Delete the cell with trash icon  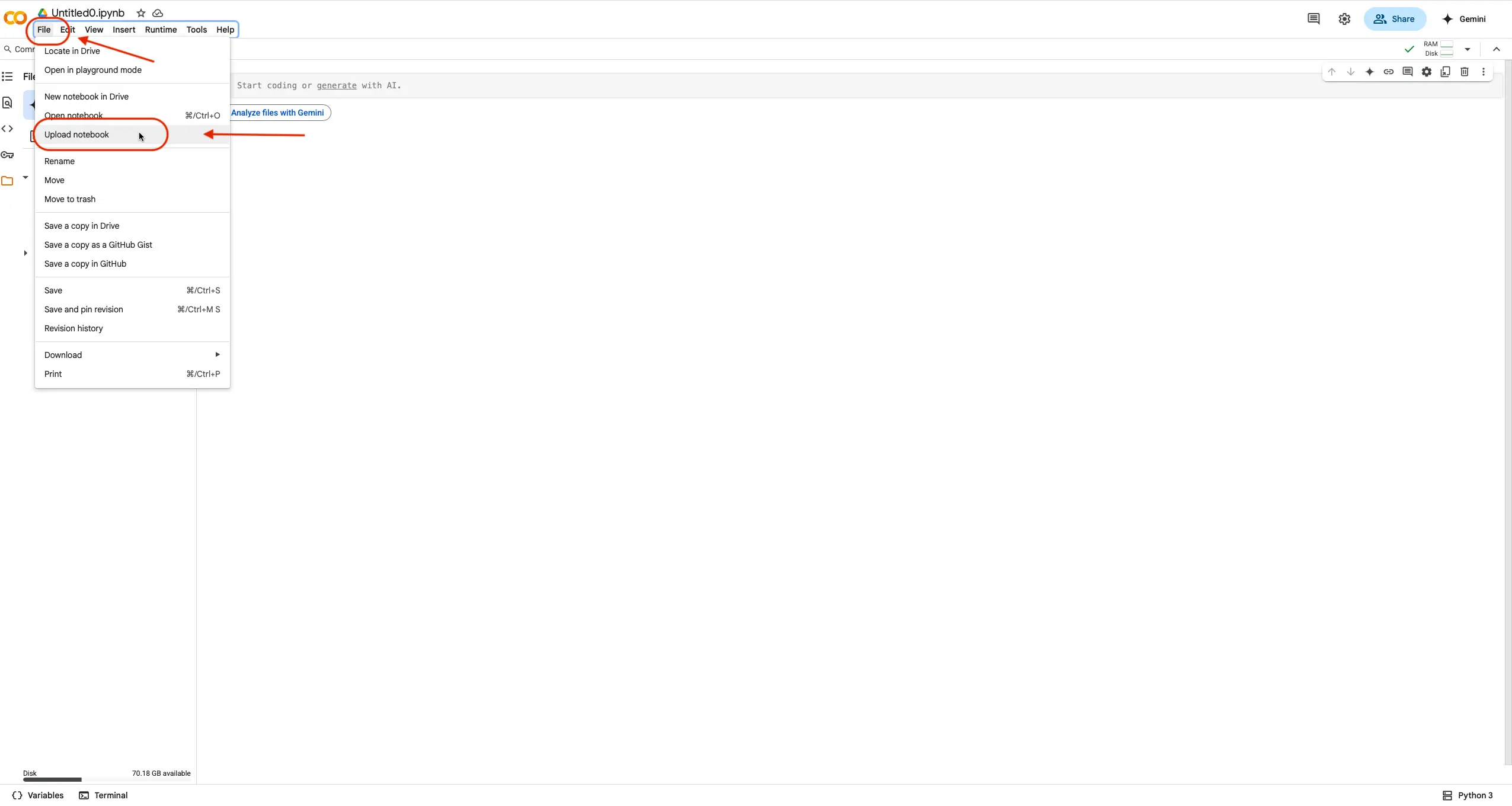pos(1465,72)
